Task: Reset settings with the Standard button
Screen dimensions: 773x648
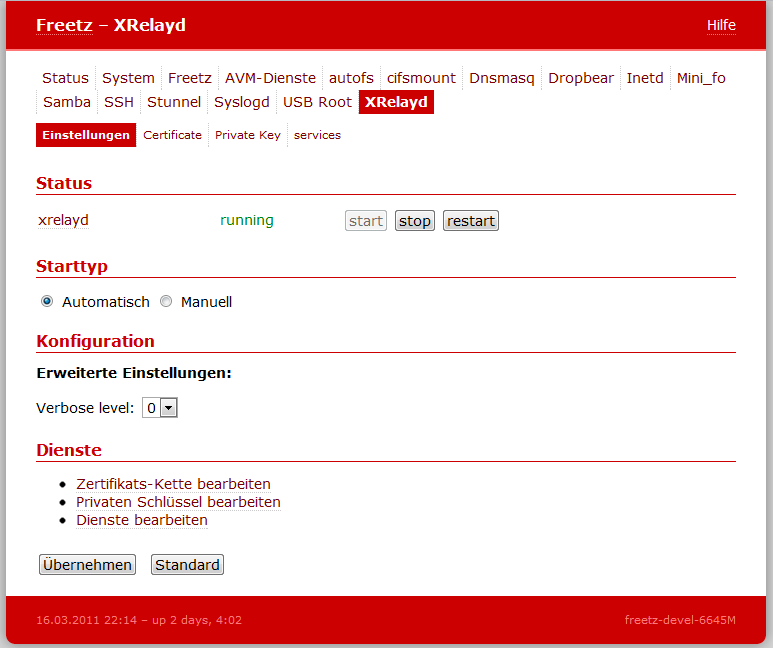Action: tap(187, 565)
